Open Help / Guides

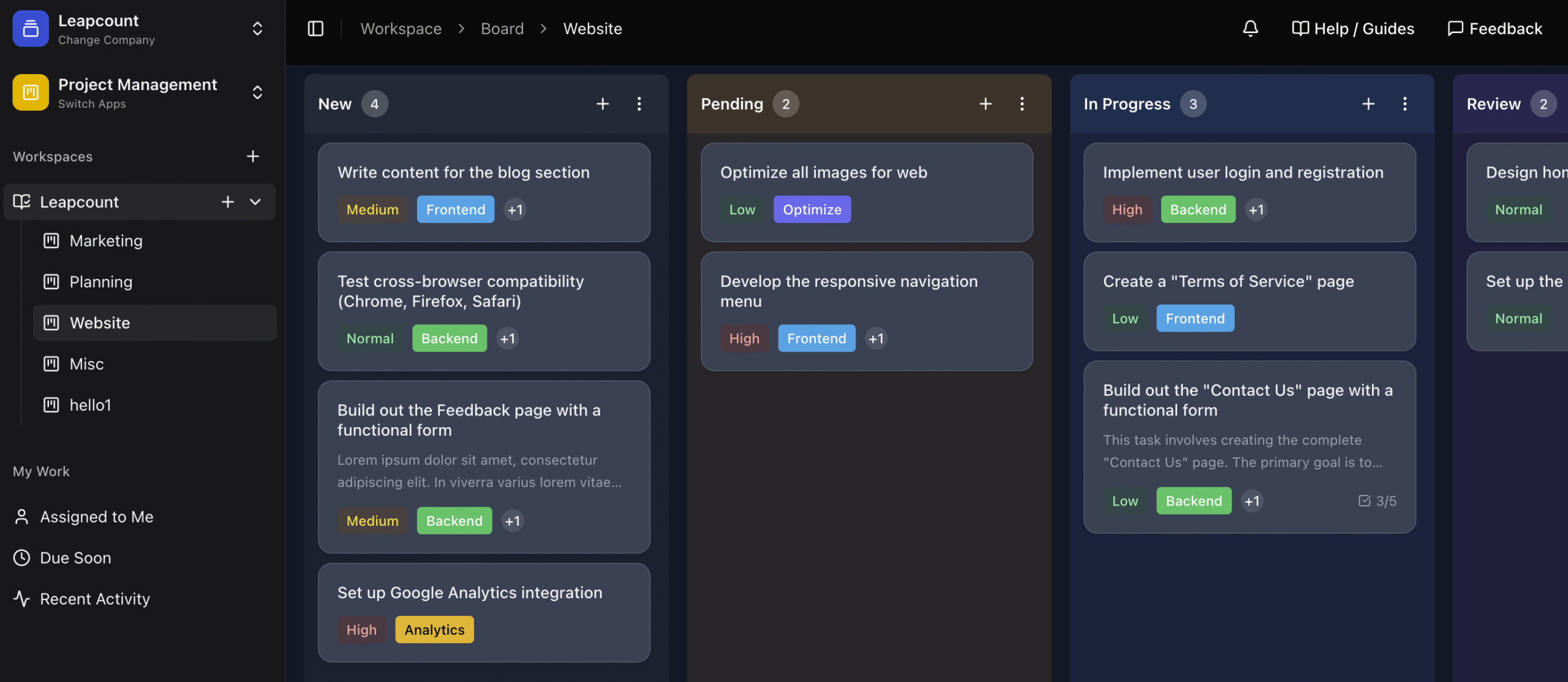(x=1352, y=29)
